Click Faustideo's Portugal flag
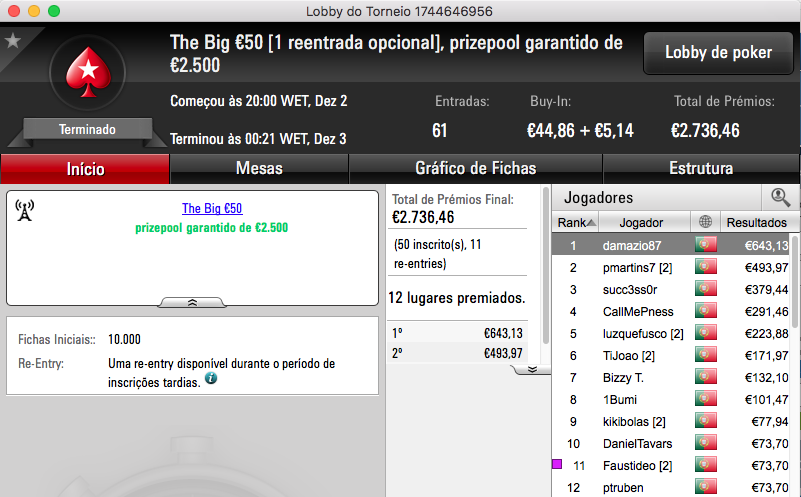Image resolution: width=801 pixels, height=497 pixels. coord(705,465)
